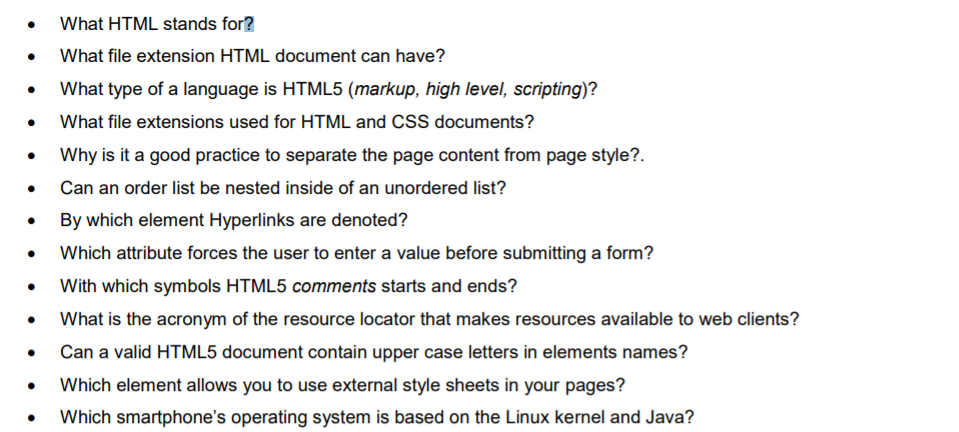The image size is (959, 432).
Task: Click 'What type of a language is HTML5'
Action: coord(201,89)
